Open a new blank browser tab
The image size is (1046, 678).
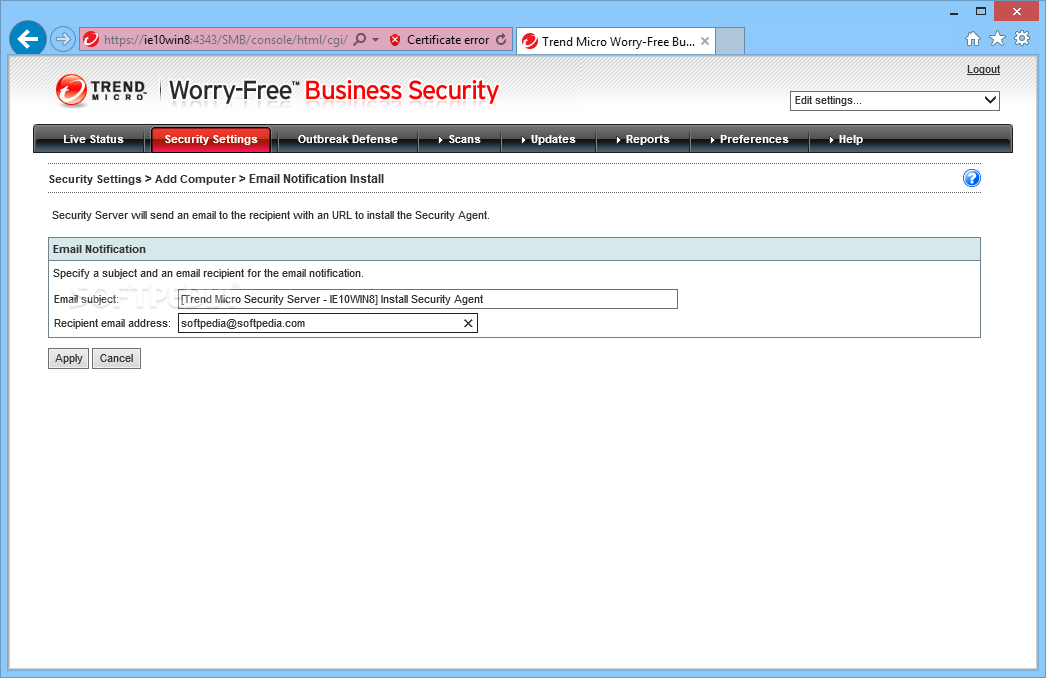(x=730, y=41)
